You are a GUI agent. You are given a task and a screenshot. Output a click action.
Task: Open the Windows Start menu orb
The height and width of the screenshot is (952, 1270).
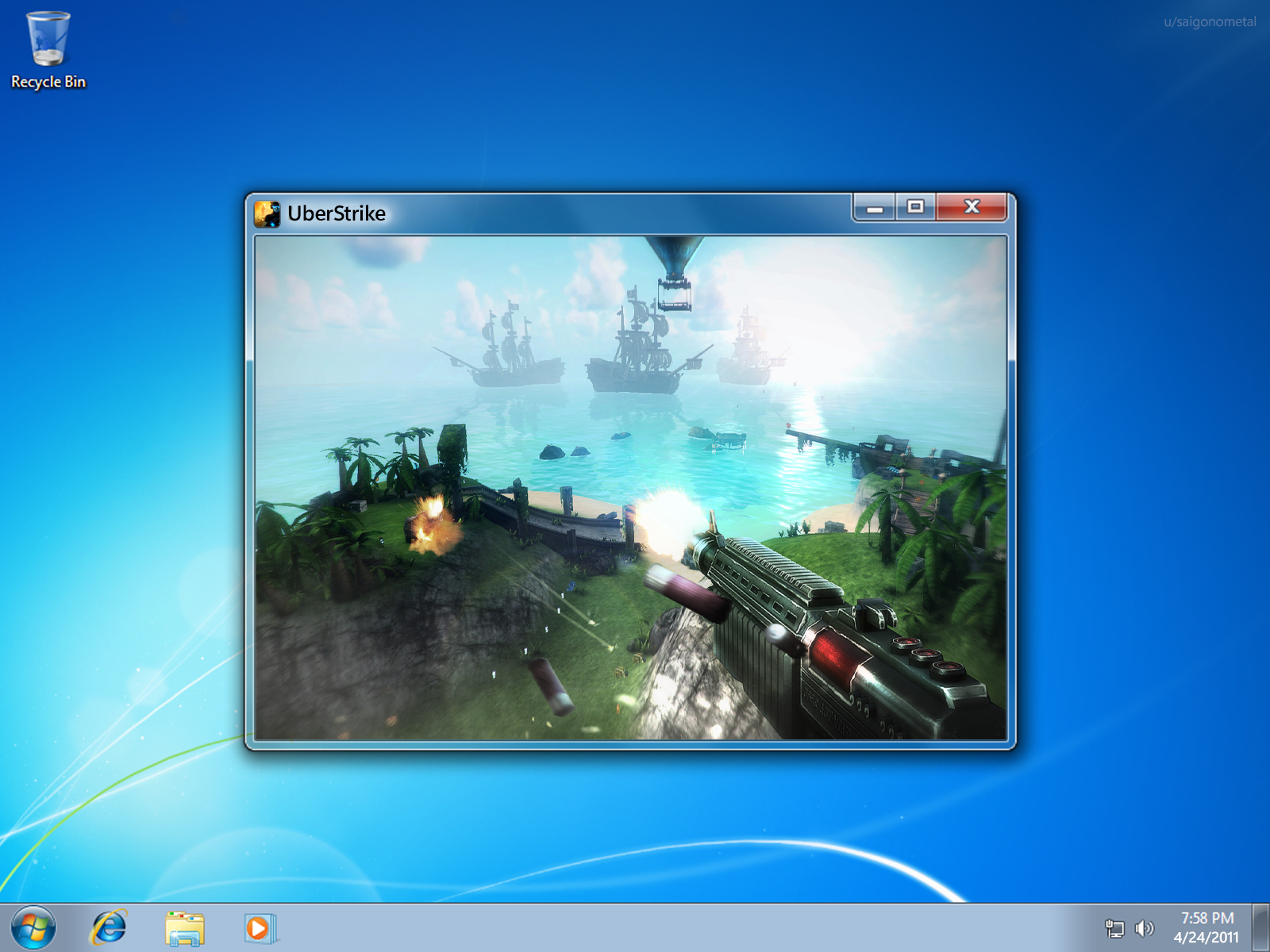(33, 927)
